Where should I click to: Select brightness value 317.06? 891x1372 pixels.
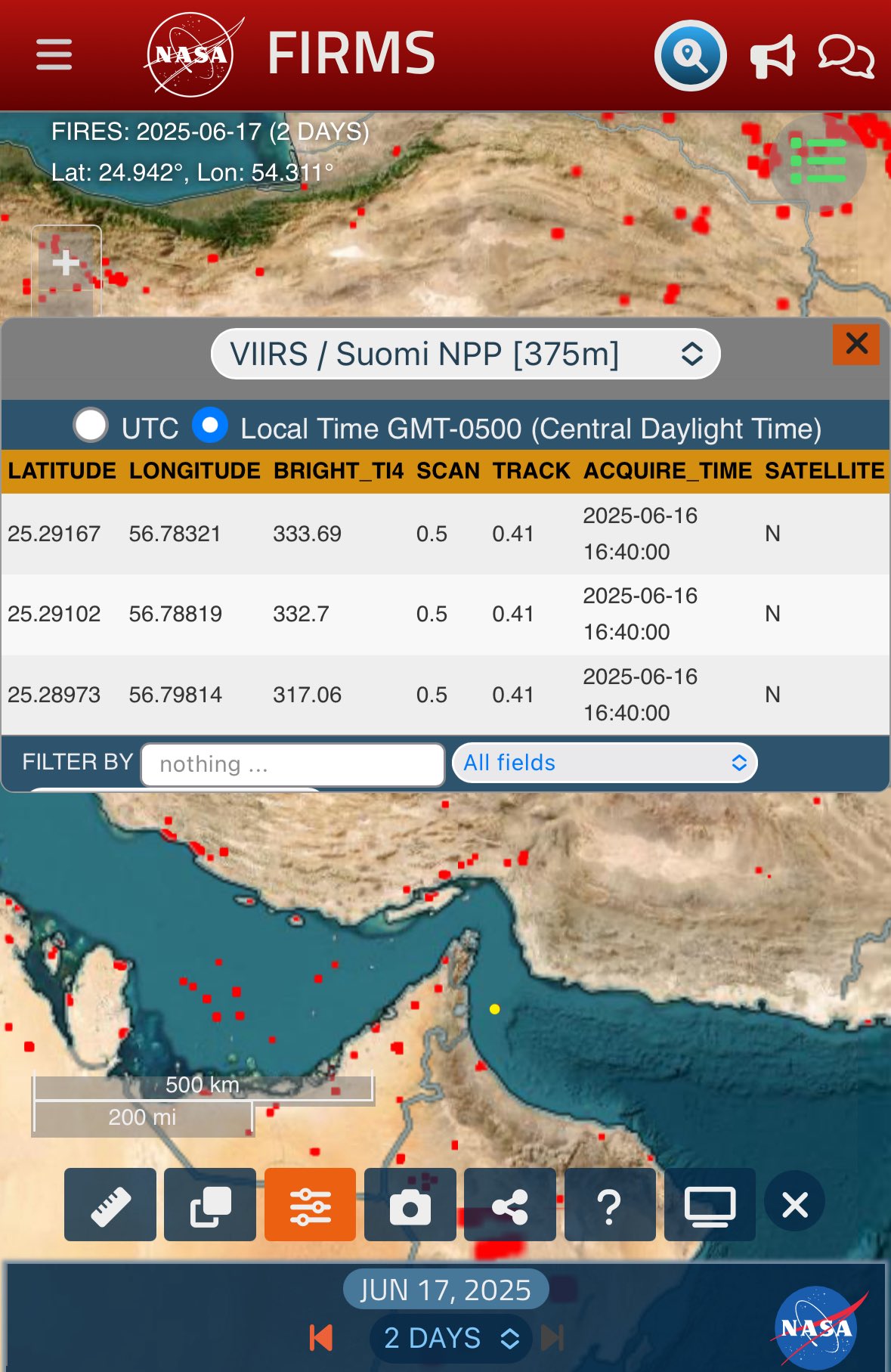pos(308,695)
